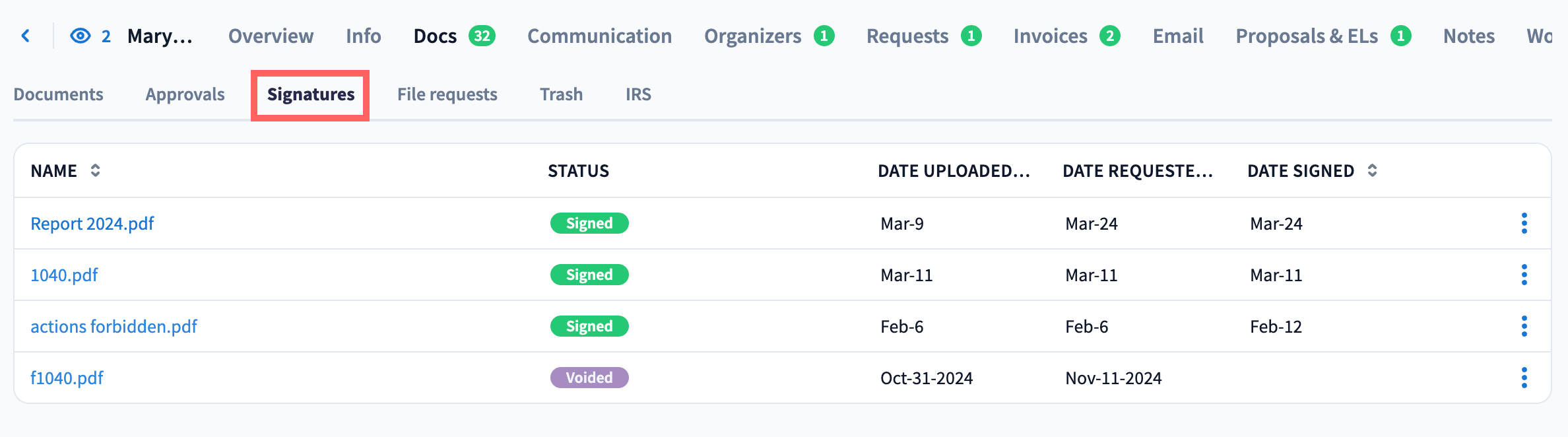Open the IRS subtab
This screenshot has width=1568, height=437.
638,94
